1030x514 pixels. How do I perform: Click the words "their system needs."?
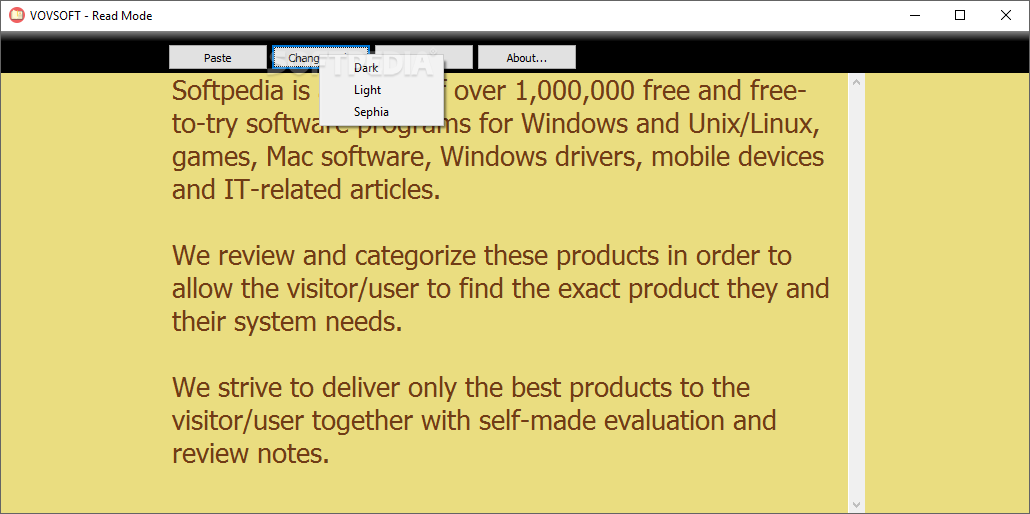click(286, 322)
